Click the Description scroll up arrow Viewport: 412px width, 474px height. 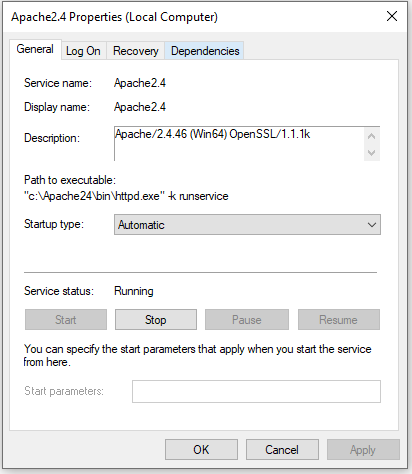372,136
